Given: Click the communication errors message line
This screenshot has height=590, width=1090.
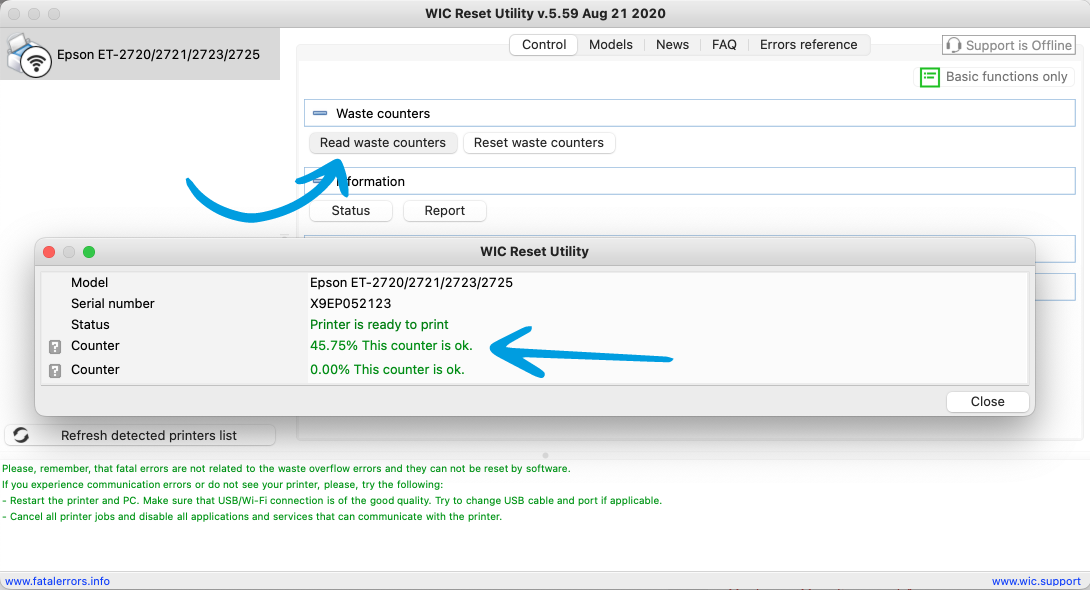Looking at the screenshot, I should (222, 484).
